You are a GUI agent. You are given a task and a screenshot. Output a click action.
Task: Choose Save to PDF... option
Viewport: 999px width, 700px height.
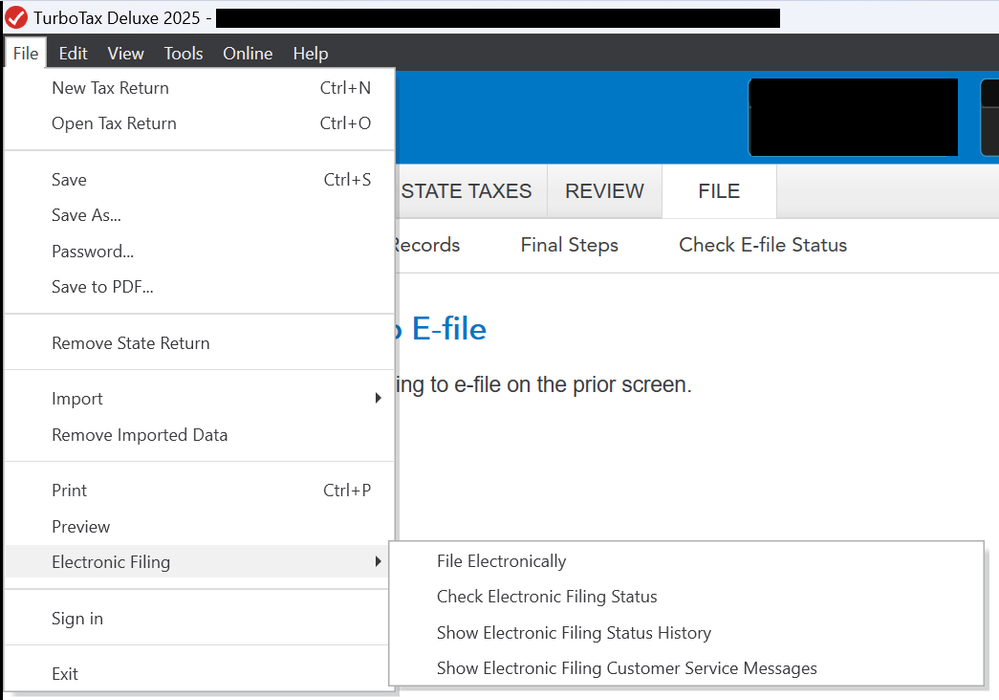[102, 287]
